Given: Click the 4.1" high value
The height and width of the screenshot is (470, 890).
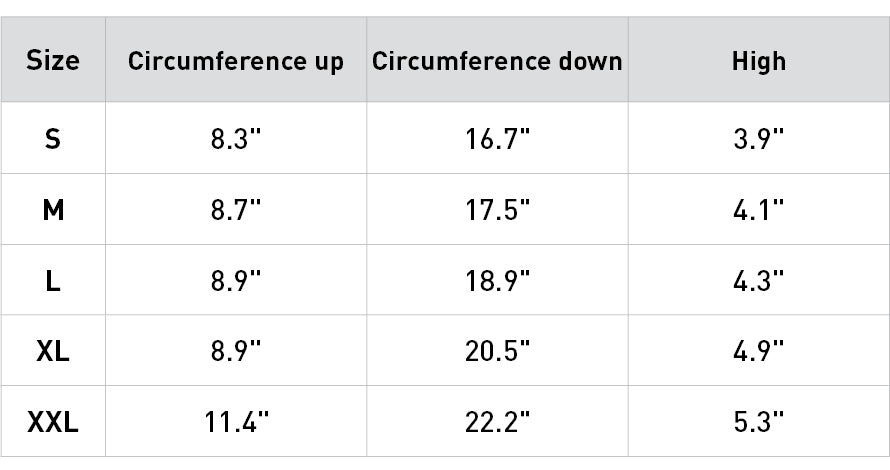Looking at the screenshot, I should (758, 210).
